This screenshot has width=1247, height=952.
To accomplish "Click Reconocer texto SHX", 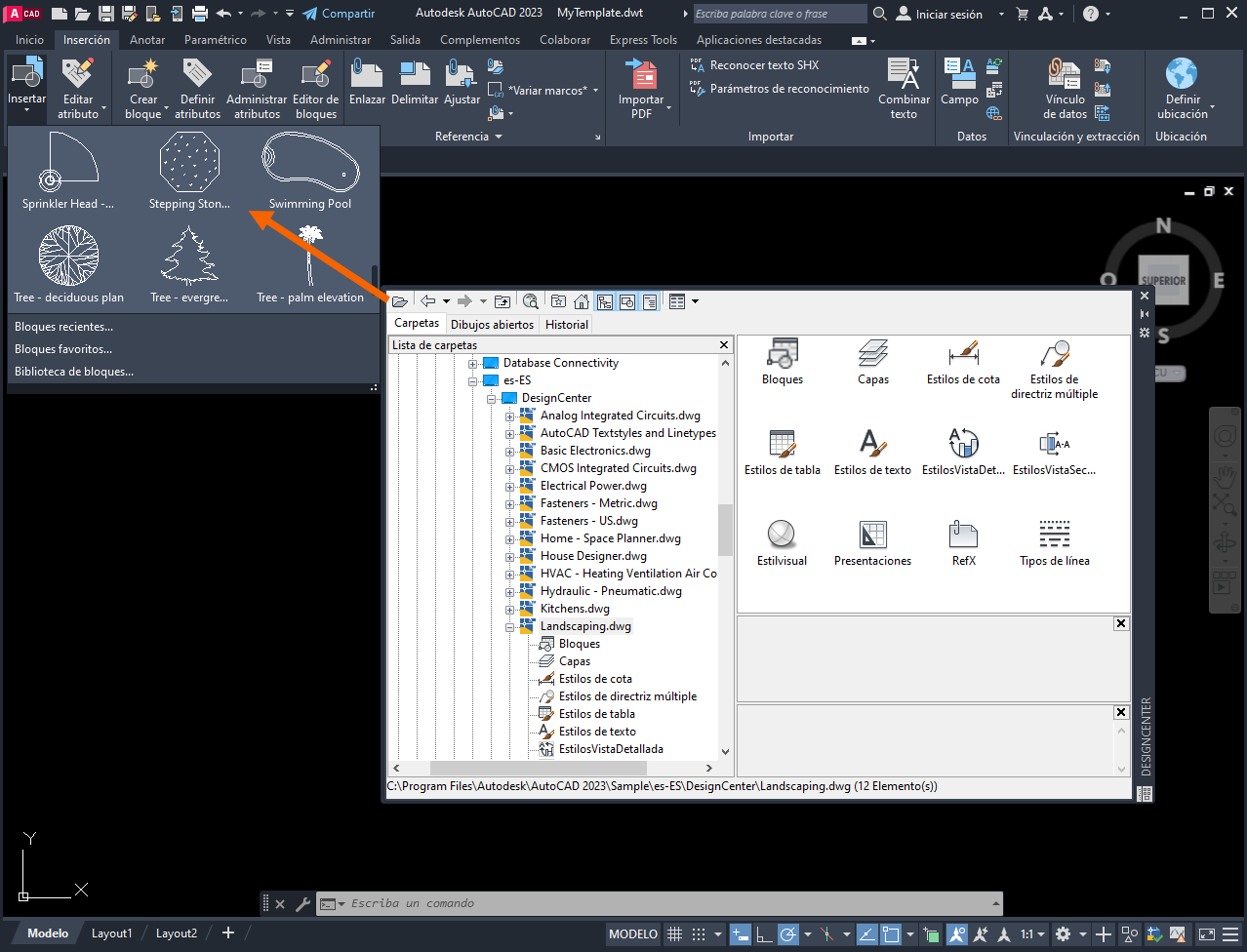I will [754, 65].
